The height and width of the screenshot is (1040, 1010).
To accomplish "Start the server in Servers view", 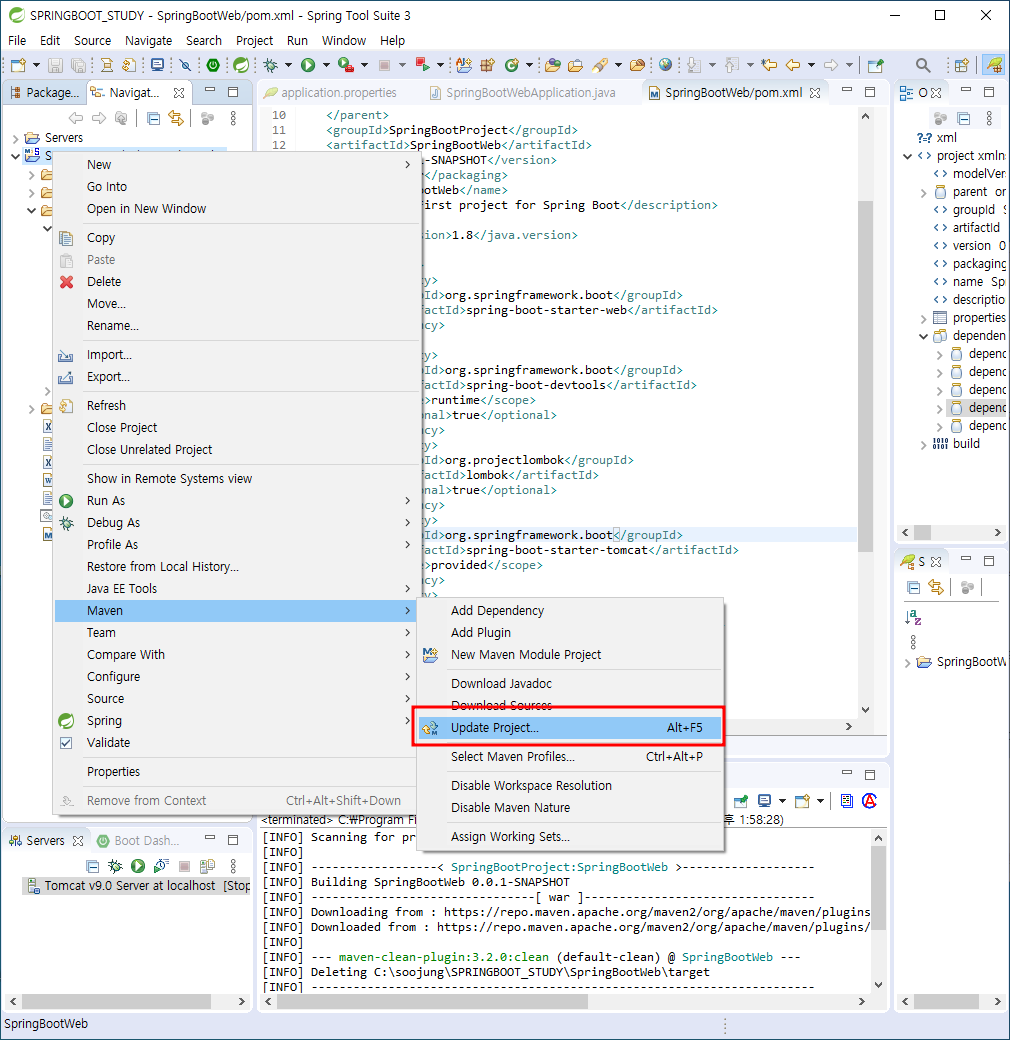I will coord(138,866).
